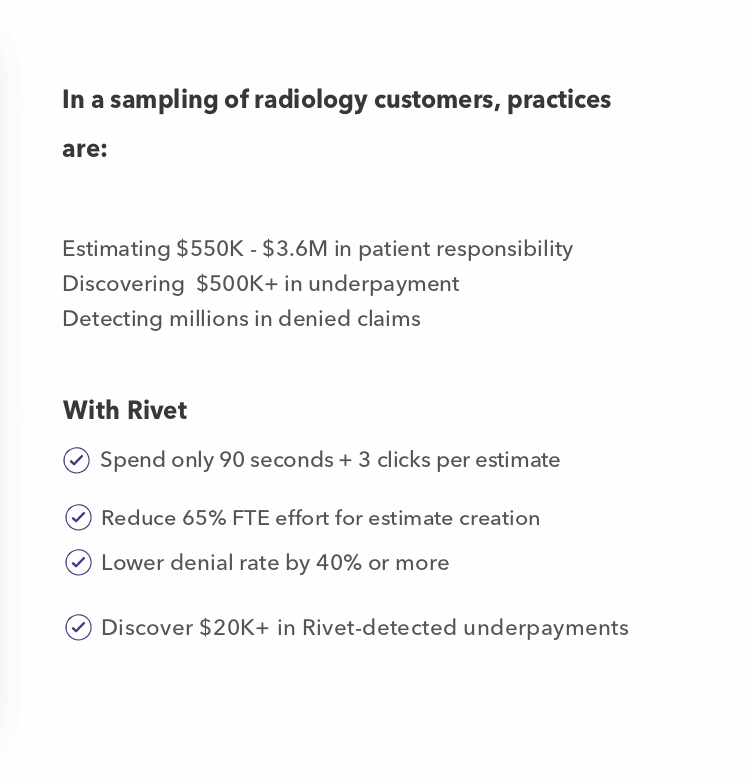Click the 'Reduce 65% FTE effort for estimate creation' text

321,518
